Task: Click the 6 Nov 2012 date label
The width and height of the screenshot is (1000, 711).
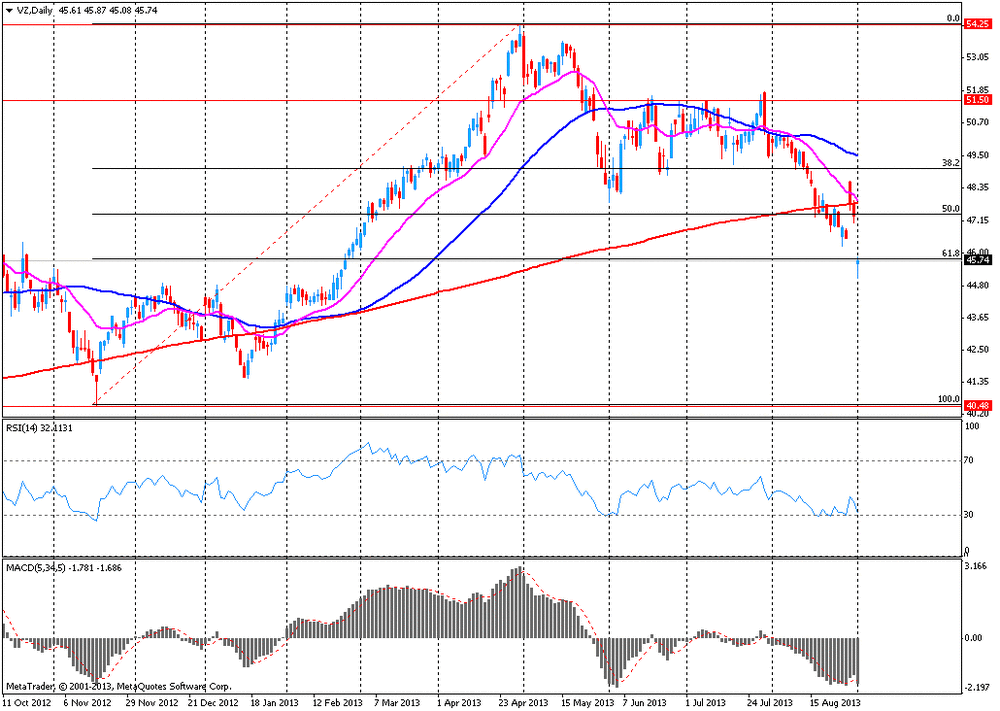Action: 87,703
